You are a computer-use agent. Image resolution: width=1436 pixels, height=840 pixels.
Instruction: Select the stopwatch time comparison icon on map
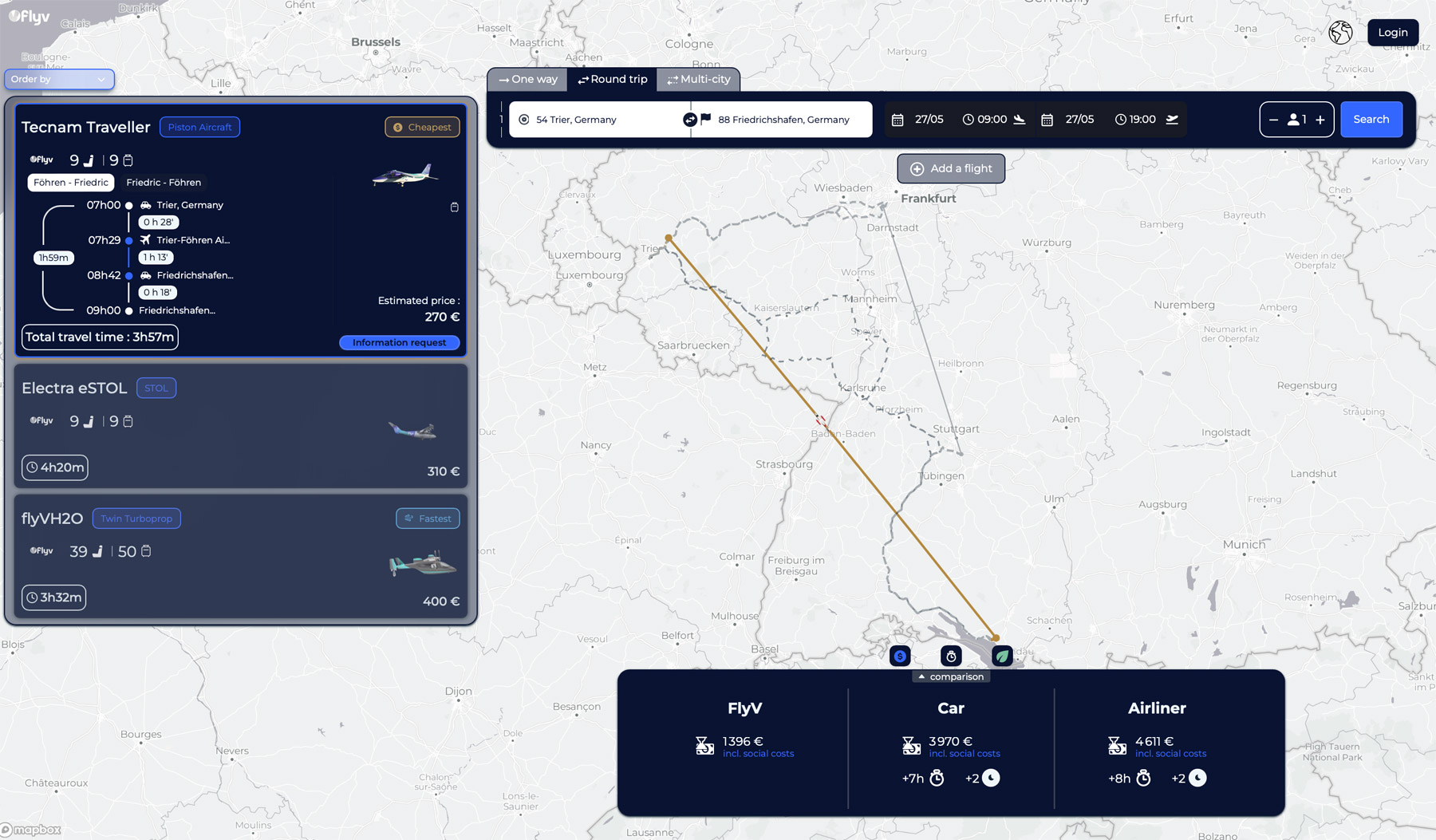tap(951, 656)
